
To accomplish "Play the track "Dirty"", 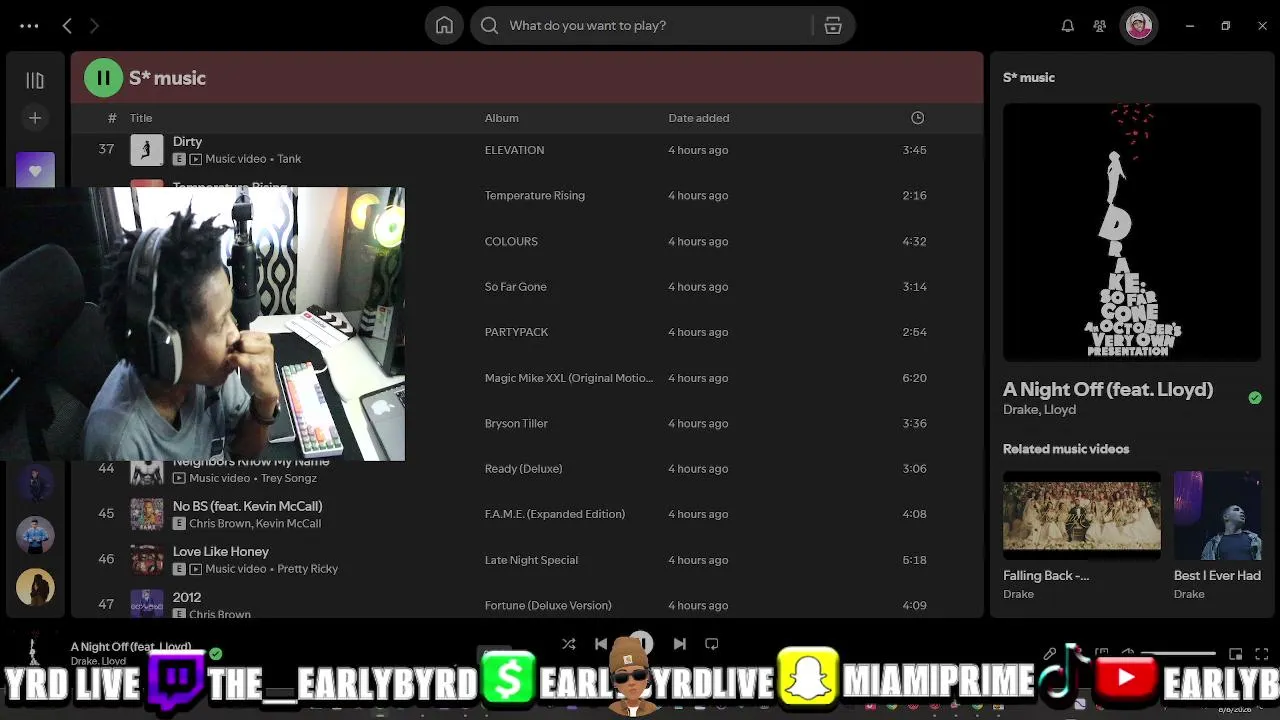I will [x=187, y=142].
